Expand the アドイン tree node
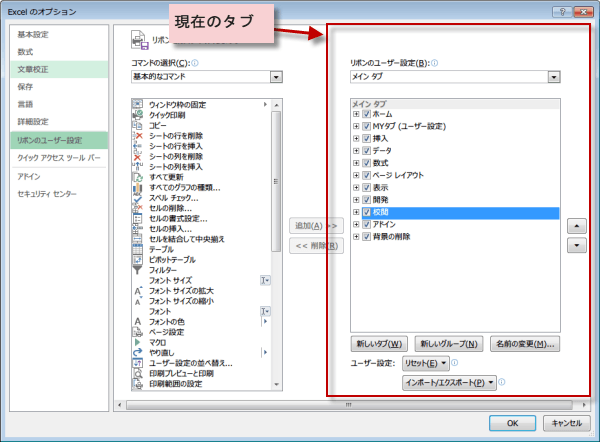This screenshot has width=600, height=442. 356,224
